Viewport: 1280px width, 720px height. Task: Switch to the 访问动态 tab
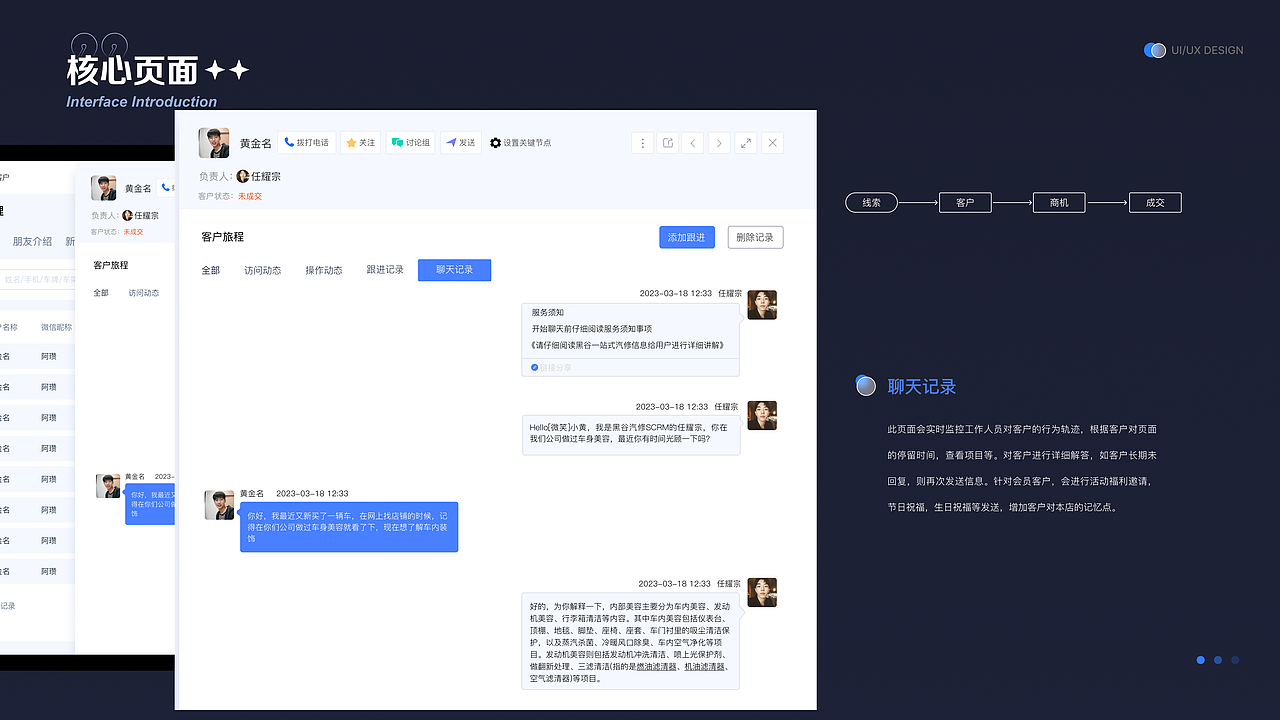click(263, 269)
